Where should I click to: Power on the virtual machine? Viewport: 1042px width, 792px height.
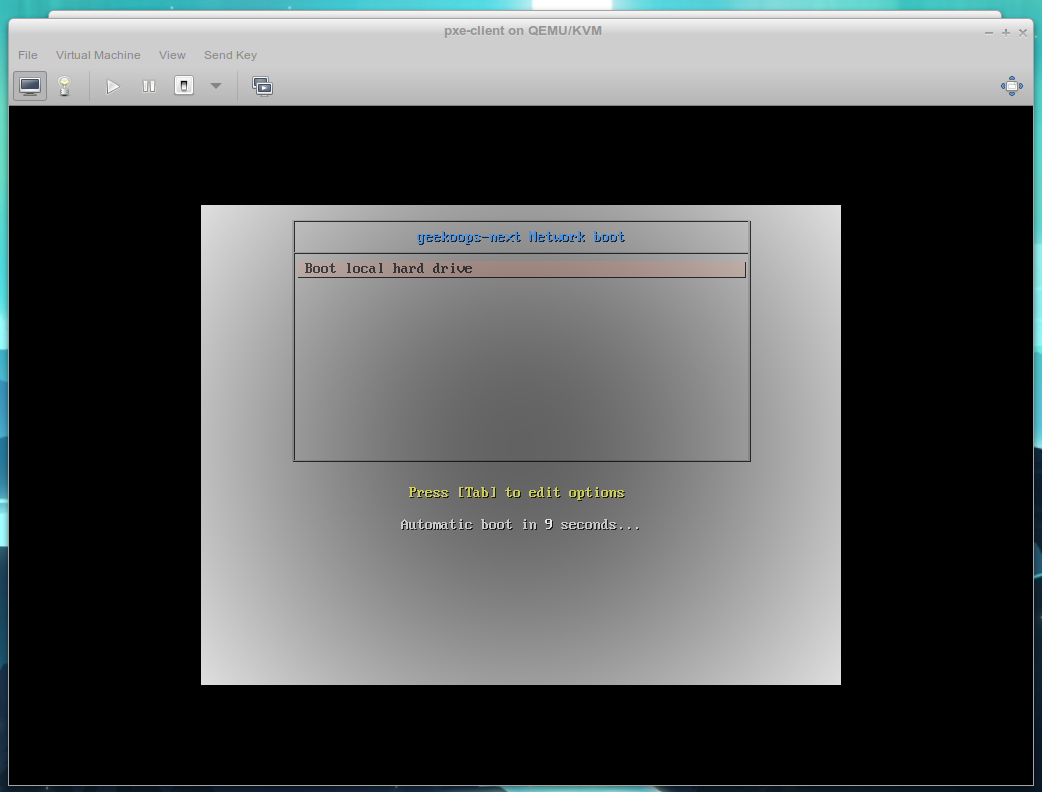pyautogui.click(x=113, y=86)
